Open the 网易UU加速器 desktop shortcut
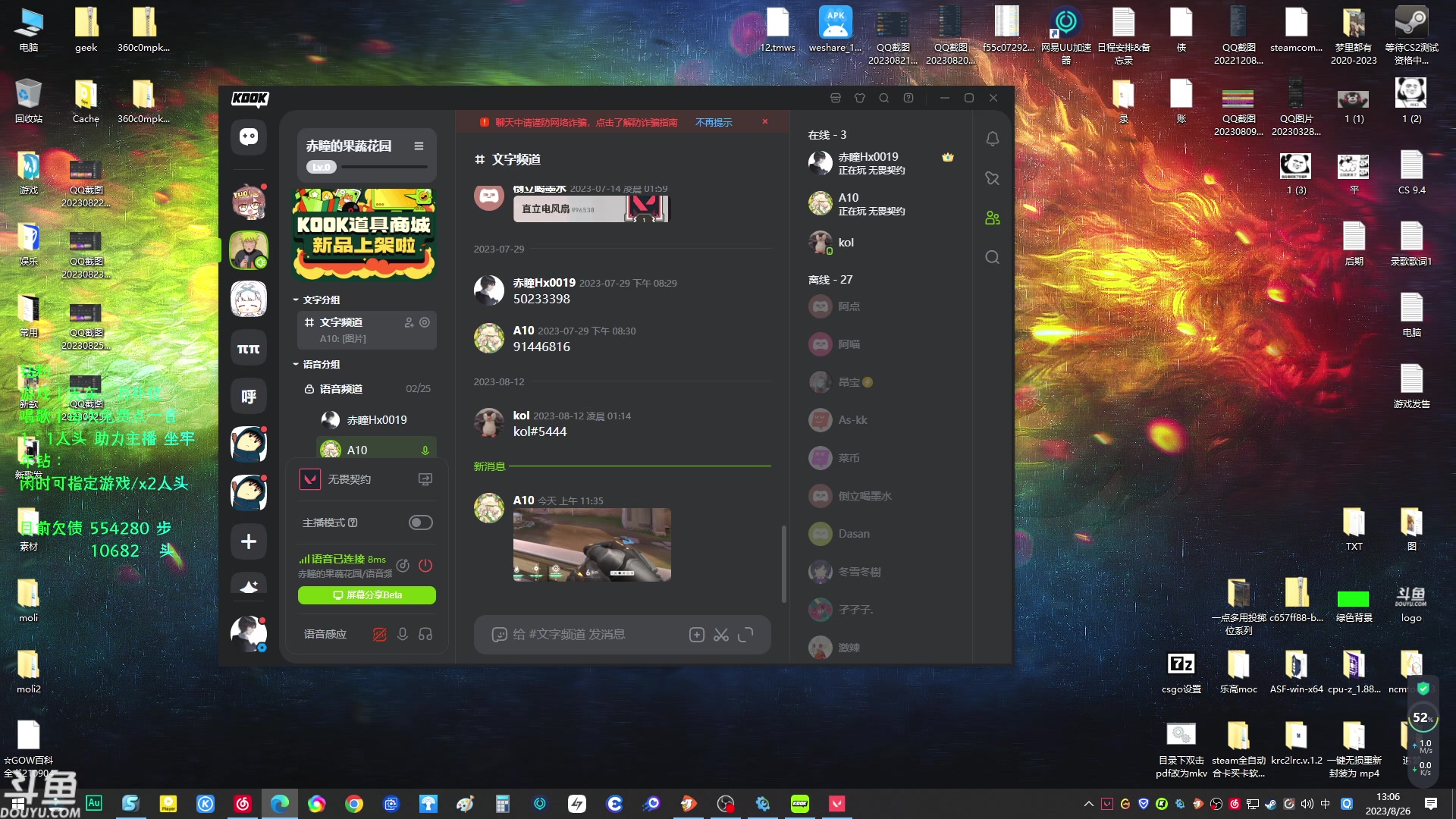This screenshot has width=1456, height=819. coord(1065,36)
